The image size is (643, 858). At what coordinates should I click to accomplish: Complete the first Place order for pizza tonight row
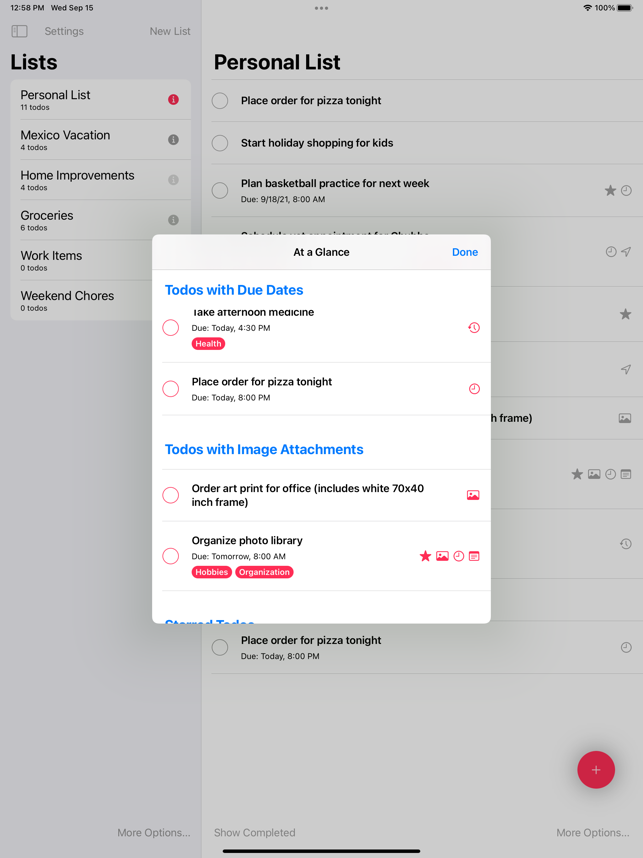(220, 101)
